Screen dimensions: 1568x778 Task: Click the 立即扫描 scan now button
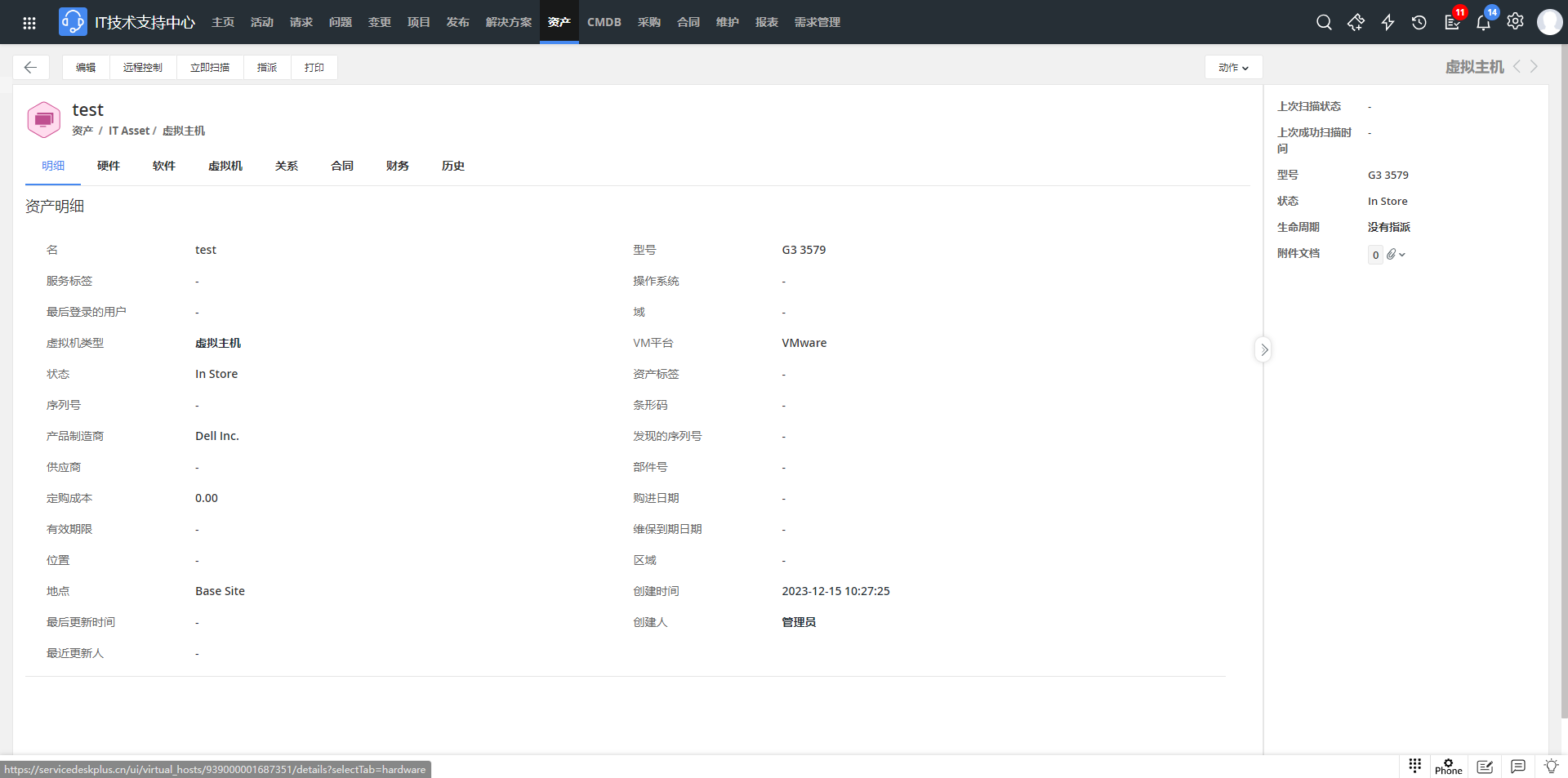coord(210,68)
